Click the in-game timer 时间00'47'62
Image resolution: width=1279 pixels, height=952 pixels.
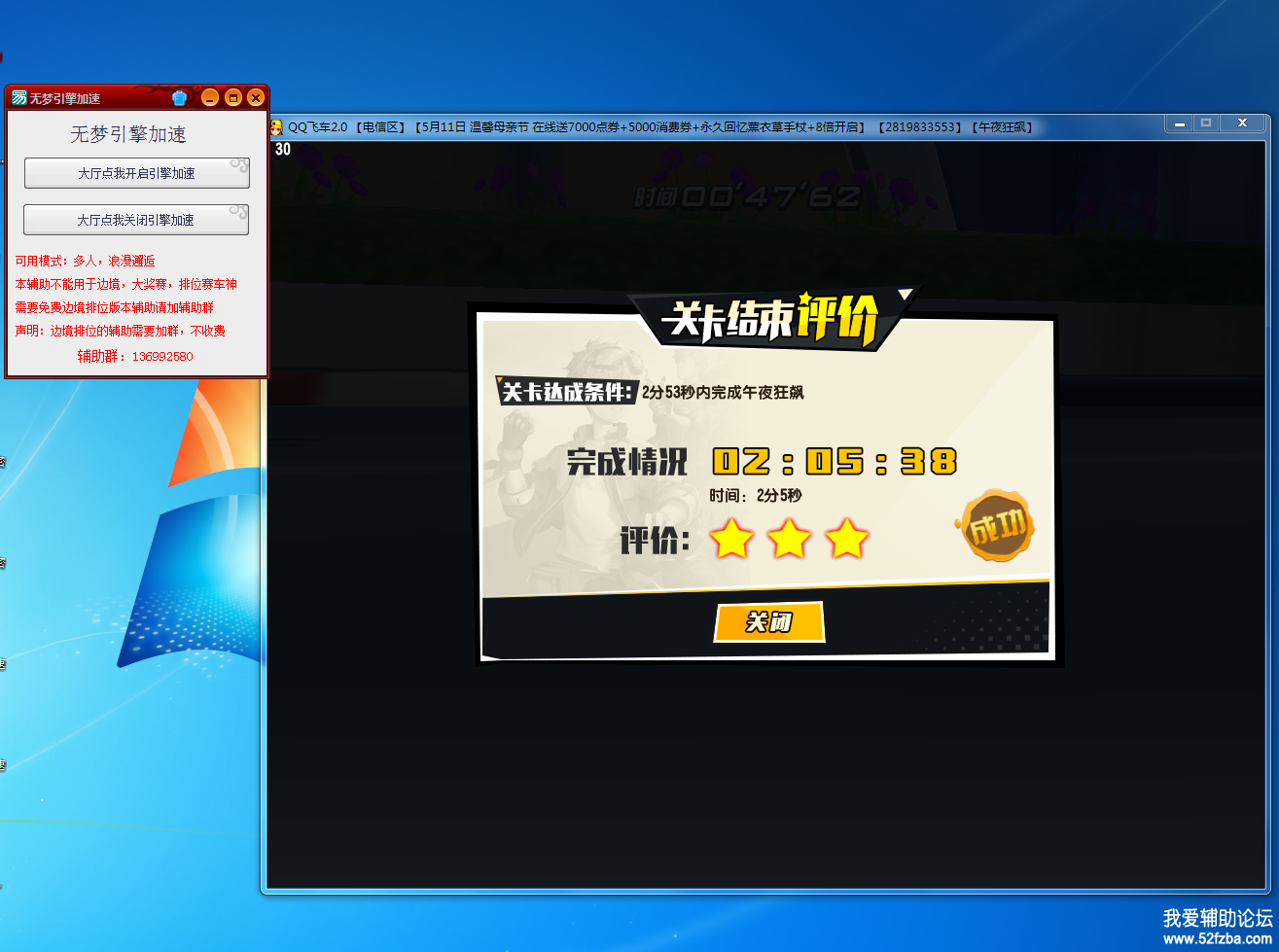(x=747, y=196)
